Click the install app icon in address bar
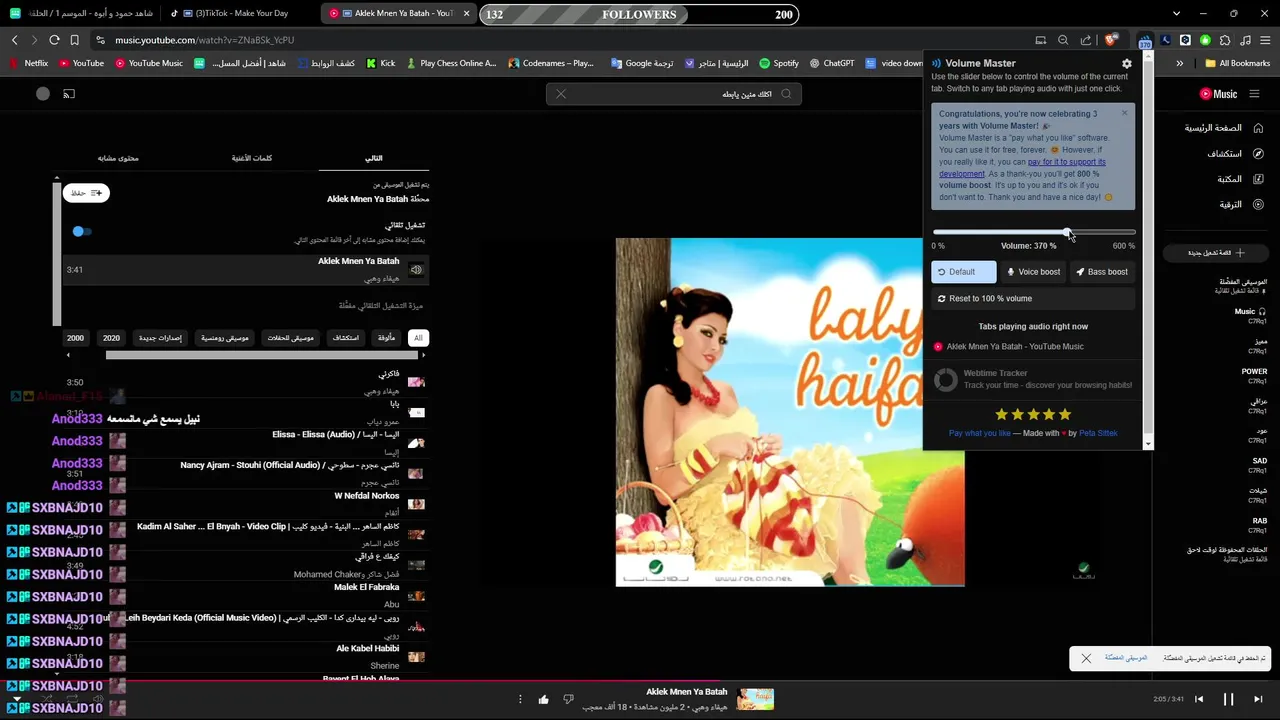 pos(1041,40)
